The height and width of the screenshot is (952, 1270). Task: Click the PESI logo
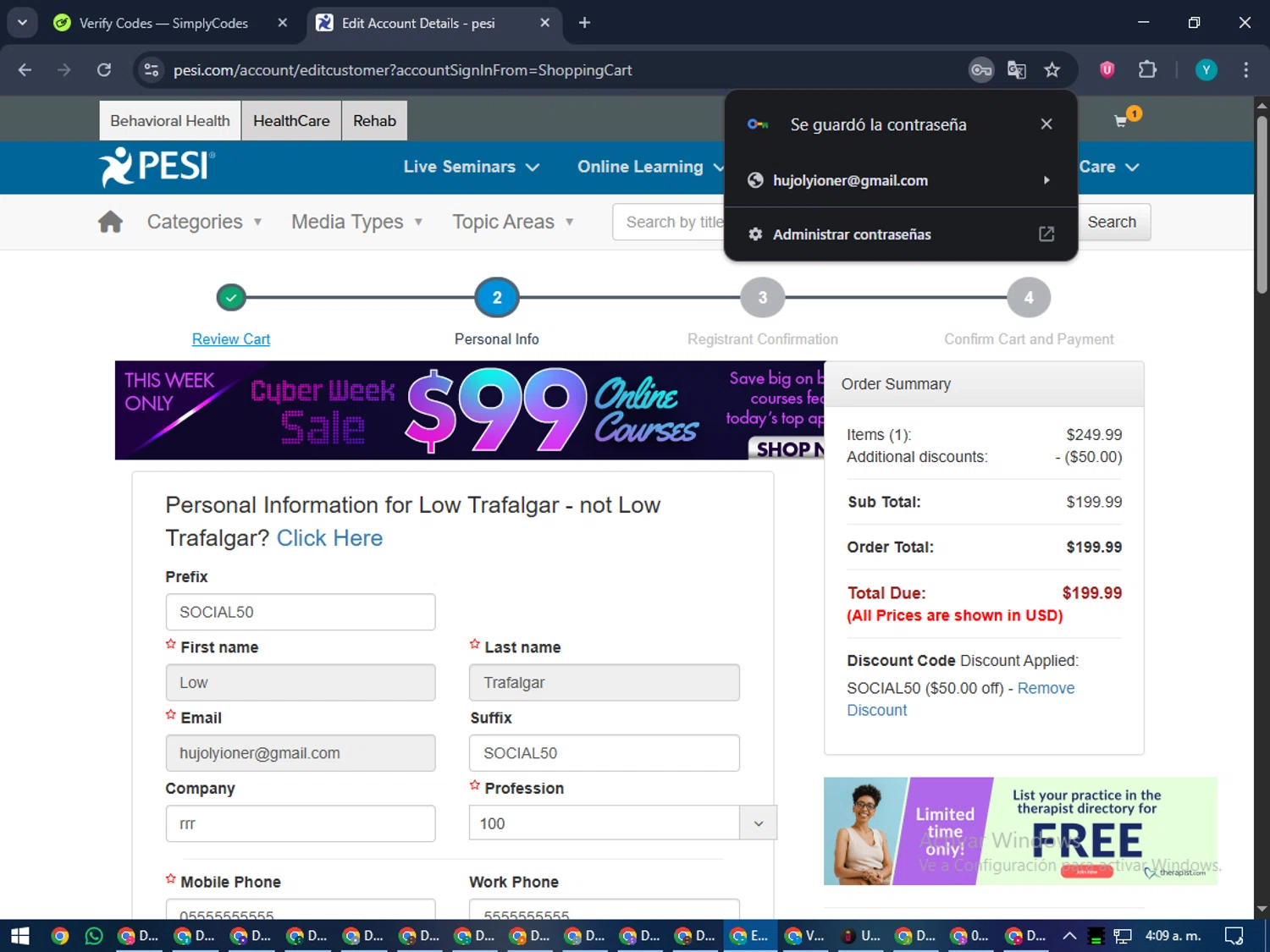(x=157, y=167)
